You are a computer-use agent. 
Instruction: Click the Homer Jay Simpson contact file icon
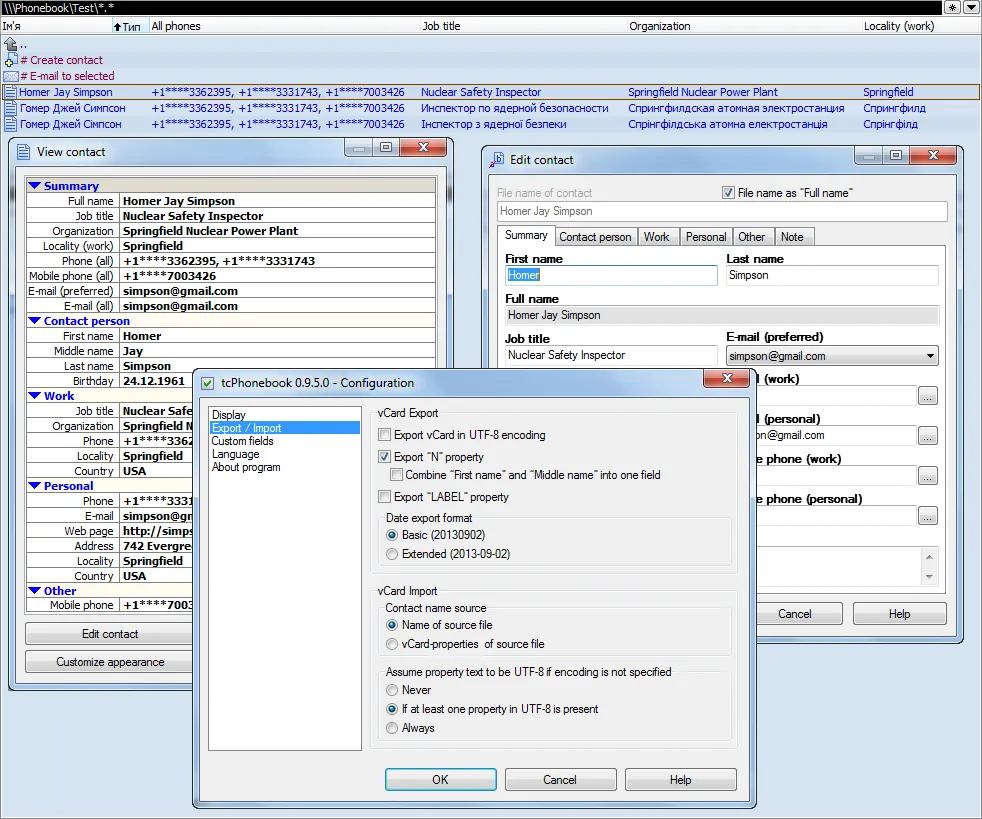coord(10,92)
